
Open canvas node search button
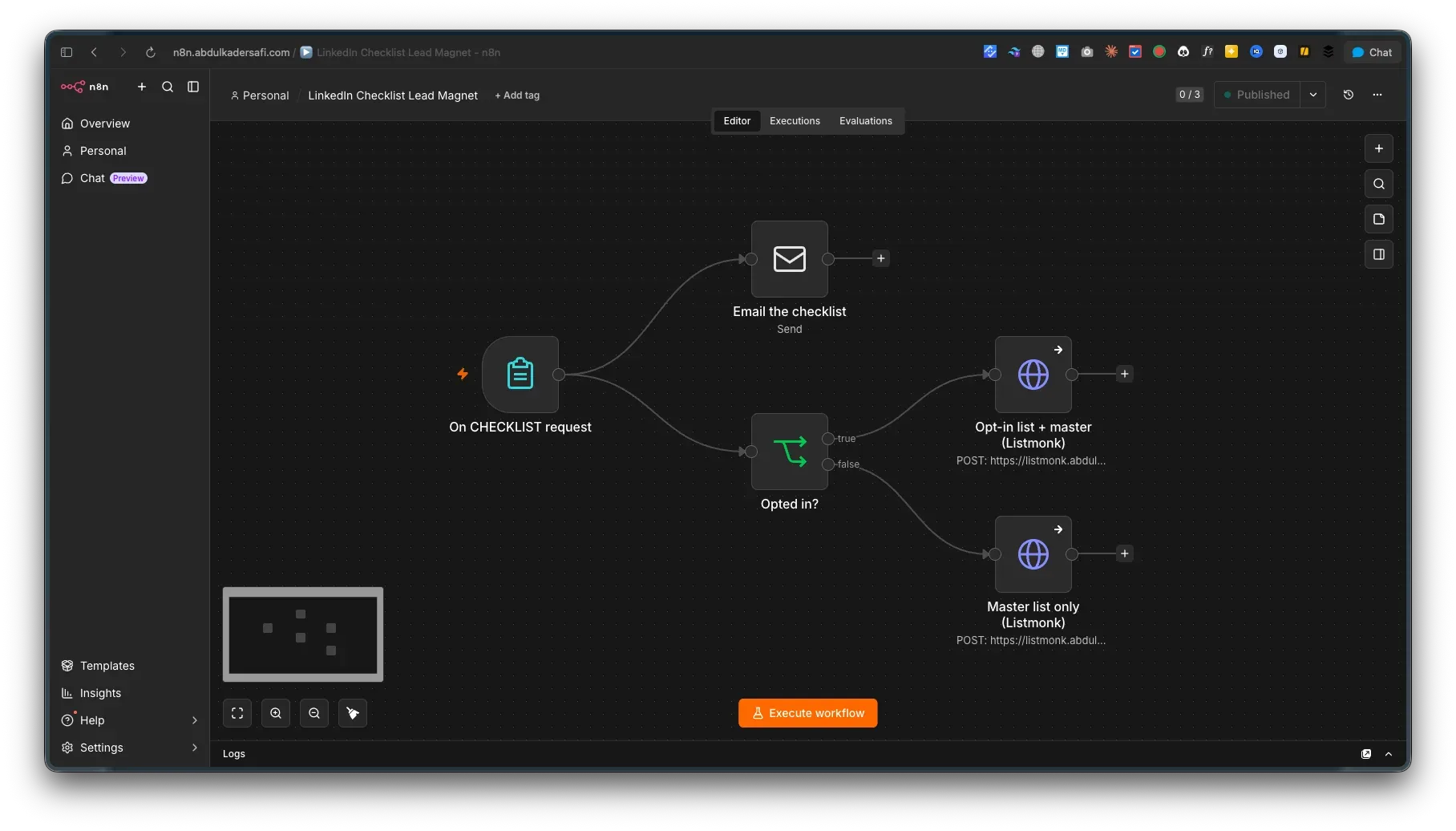tap(1379, 184)
